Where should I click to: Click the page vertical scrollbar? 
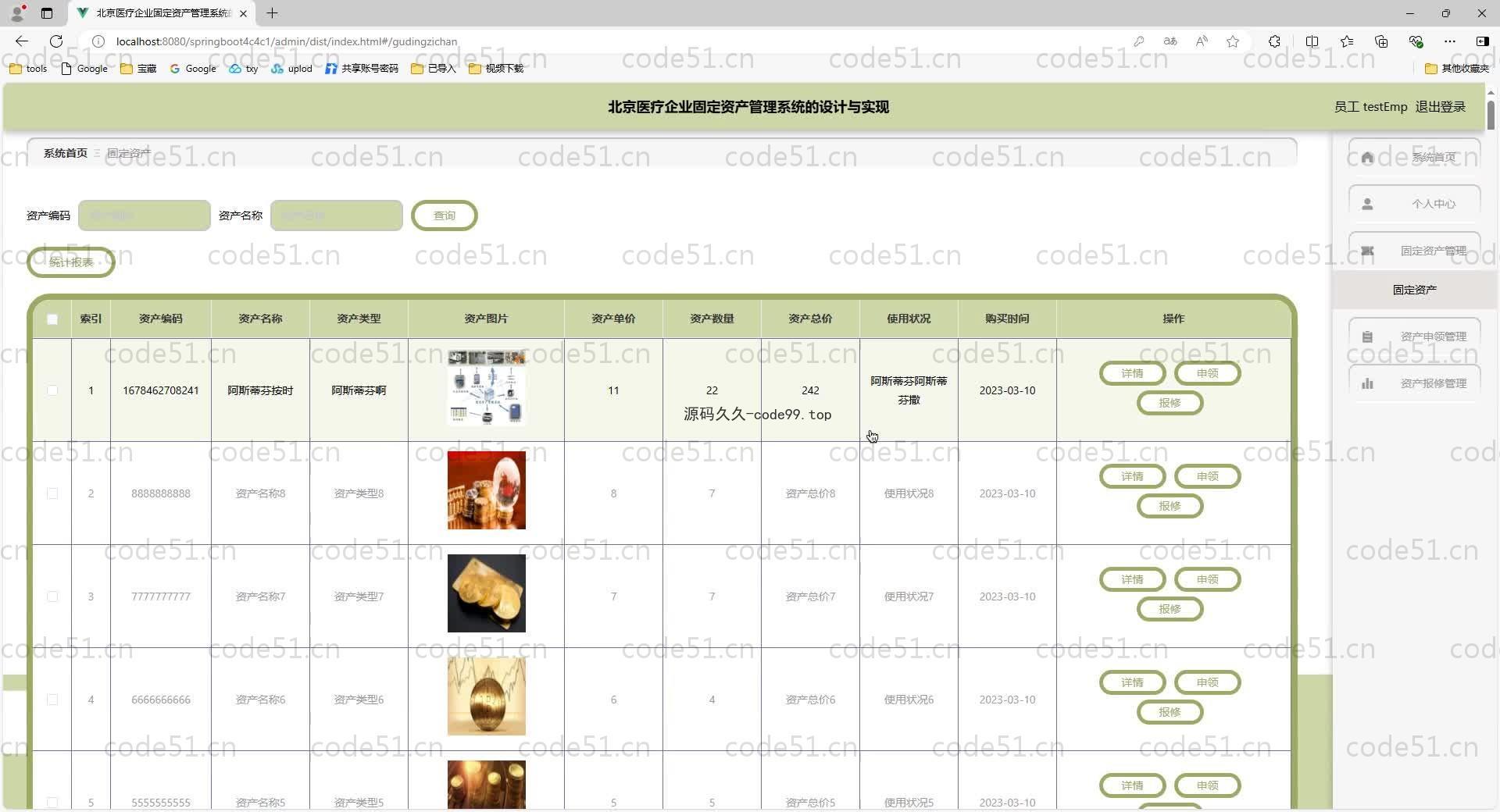[1491, 116]
